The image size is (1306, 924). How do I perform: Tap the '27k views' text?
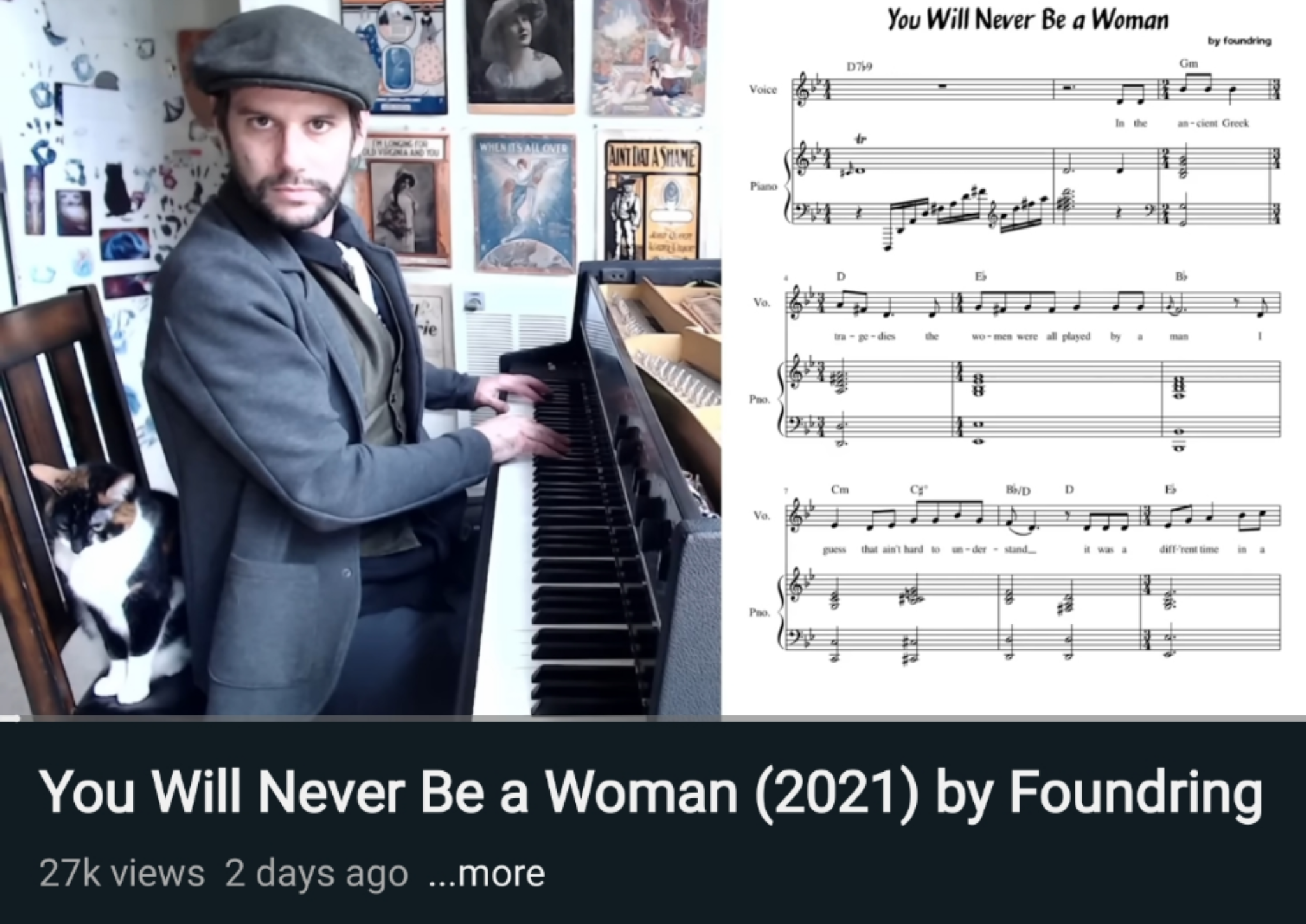pyautogui.click(x=121, y=874)
